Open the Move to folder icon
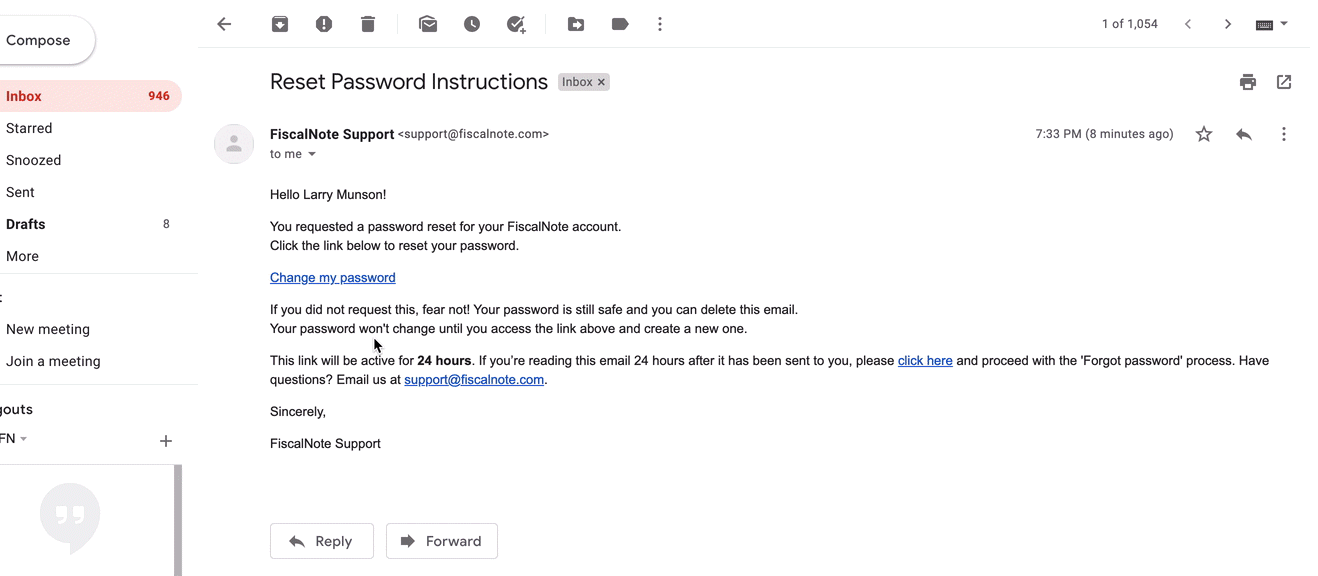1318x576 pixels. tap(576, 24)
